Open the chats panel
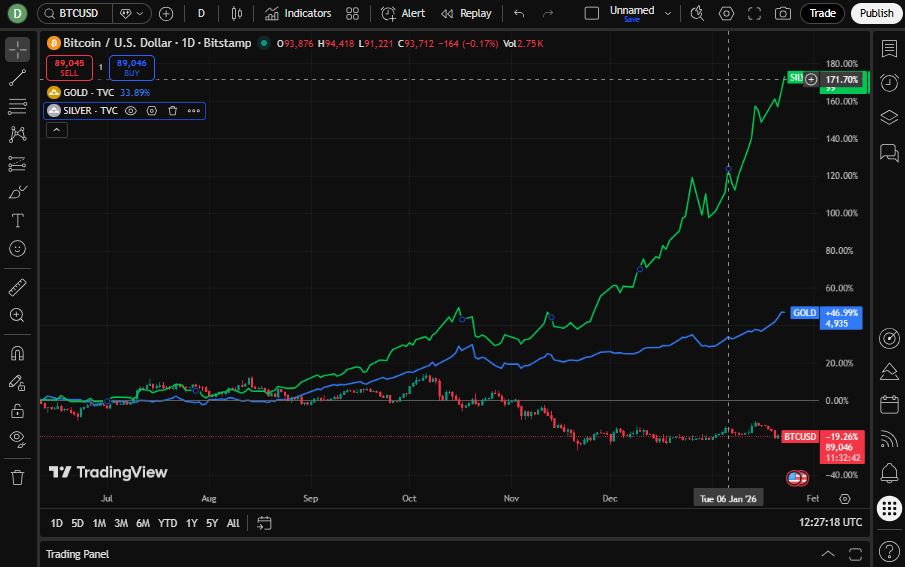 (x=889, y=152)
